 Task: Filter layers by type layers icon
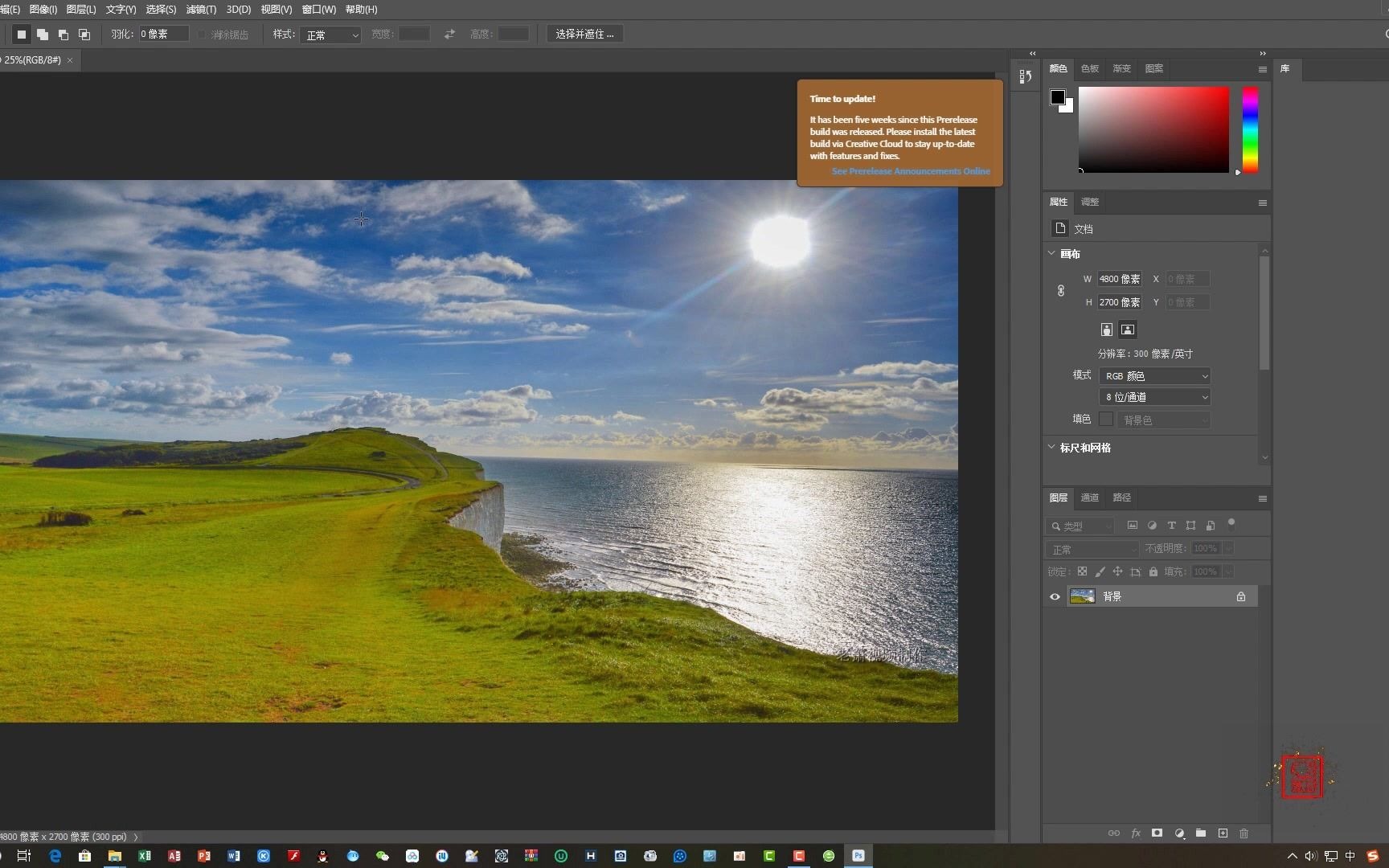pos(1171,526)
